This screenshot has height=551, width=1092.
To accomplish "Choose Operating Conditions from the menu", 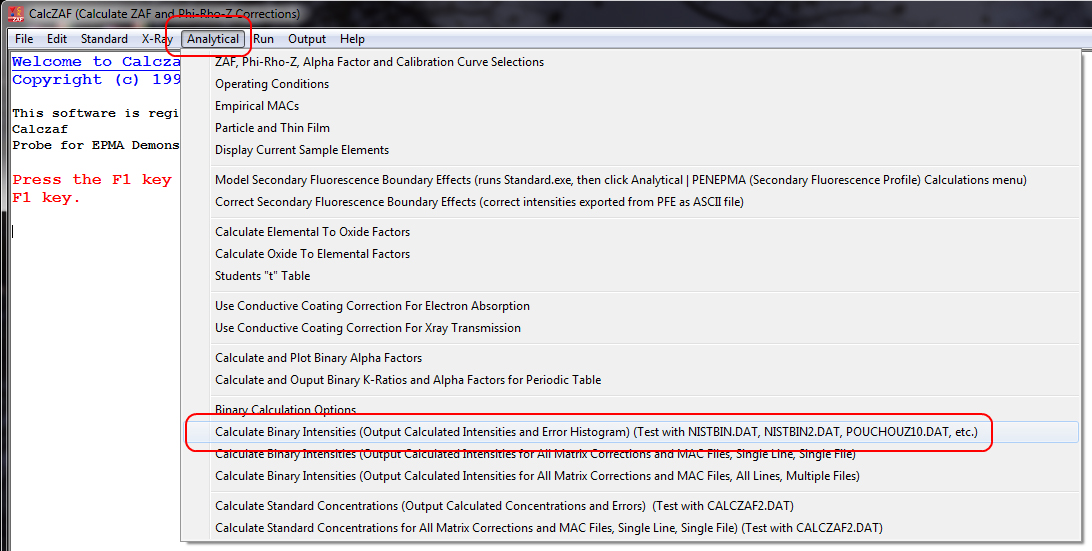I will [272, 84].
